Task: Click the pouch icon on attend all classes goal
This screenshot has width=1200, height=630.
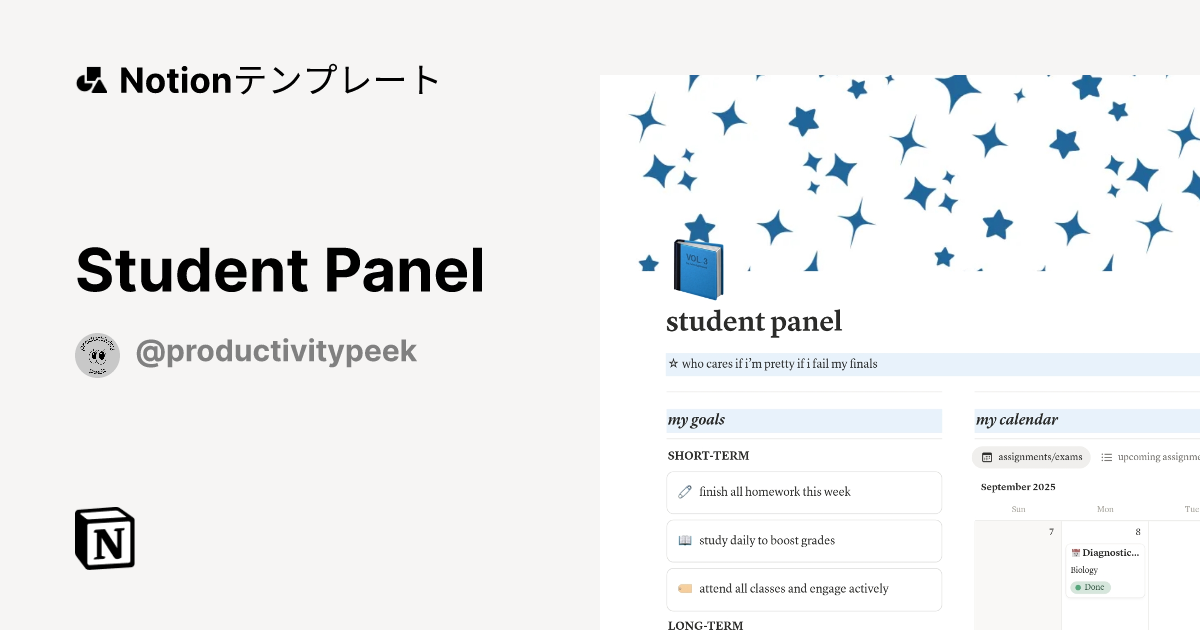Action: click(x=685, y=588)
